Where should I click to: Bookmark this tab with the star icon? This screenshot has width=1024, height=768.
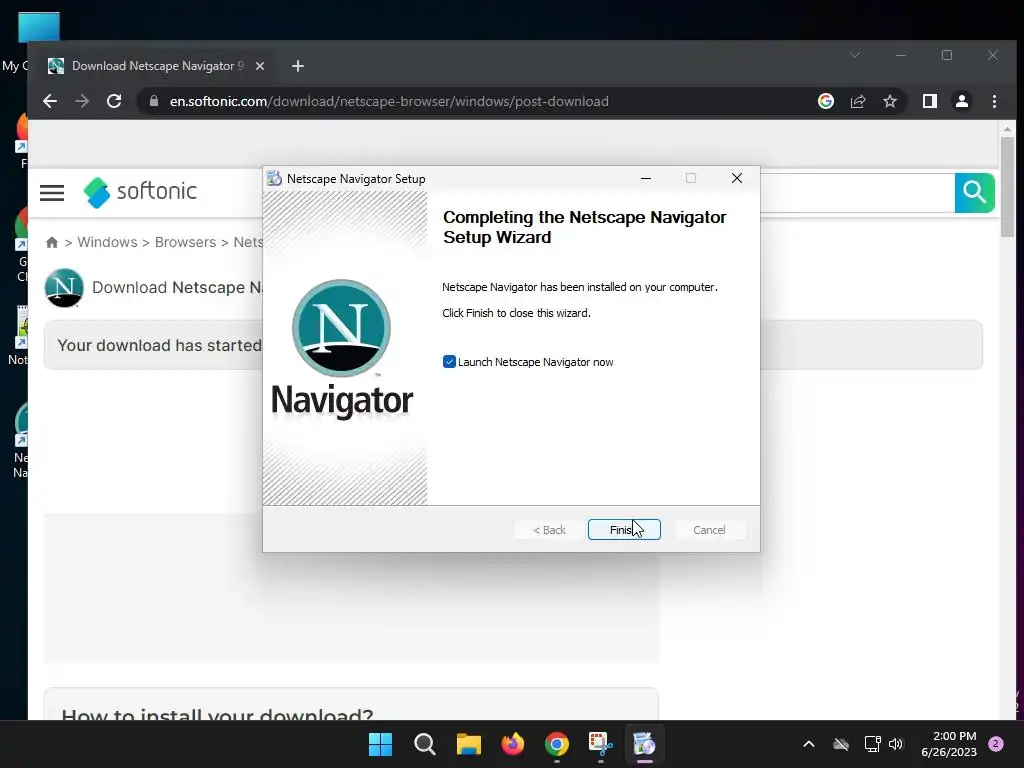[890, 101]
